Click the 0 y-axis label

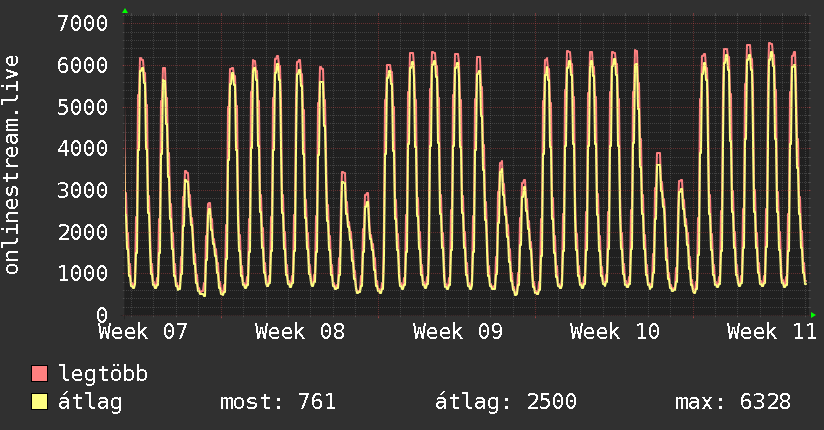coord(102,315)
